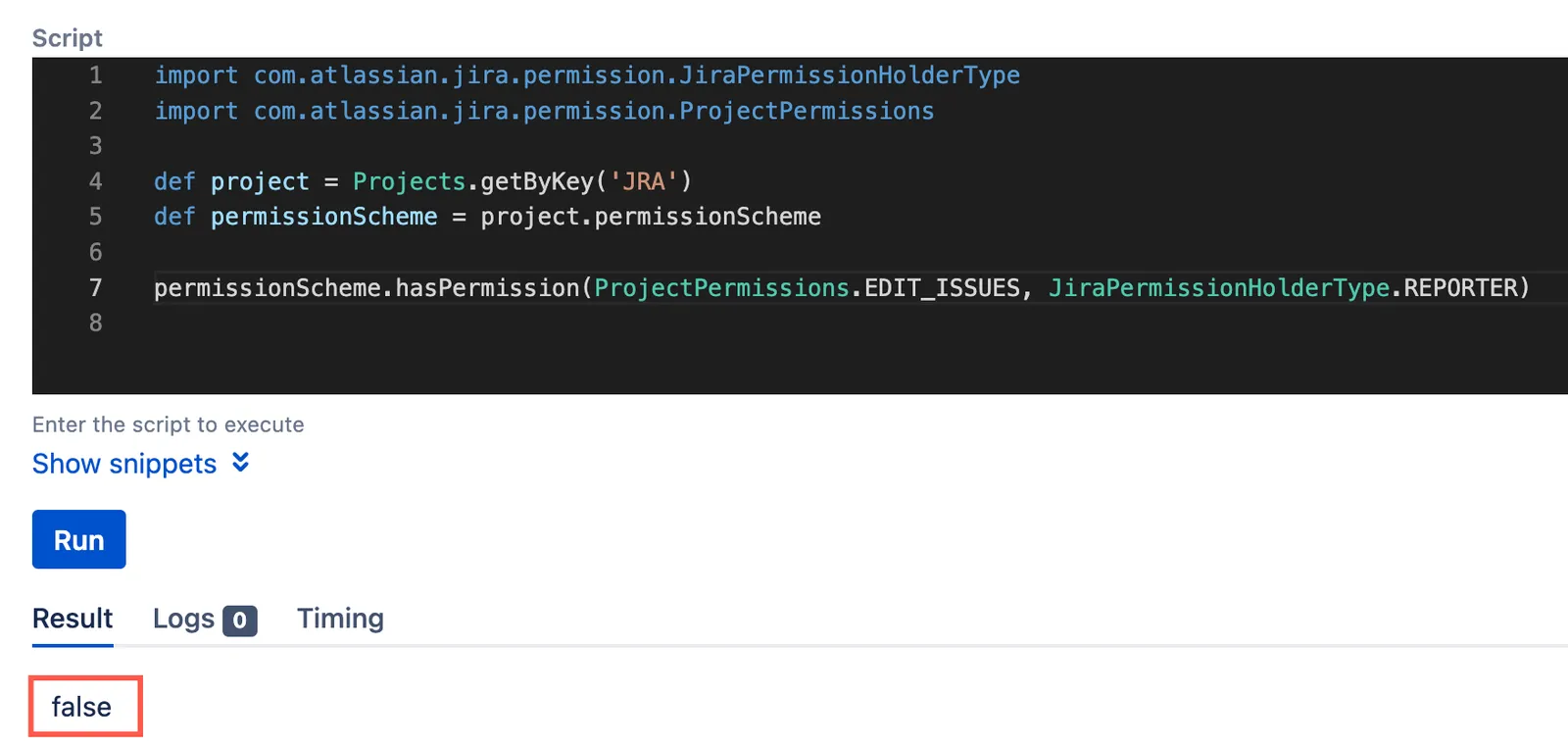Image resolution: width=1568 pixels, height=746 pixels.
Task: Click line number 6 in the gutter
Action: (95, 252)
